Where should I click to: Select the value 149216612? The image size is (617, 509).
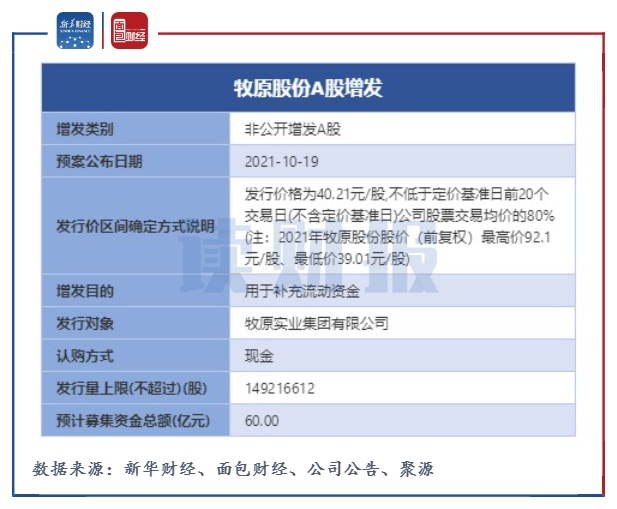280,389
